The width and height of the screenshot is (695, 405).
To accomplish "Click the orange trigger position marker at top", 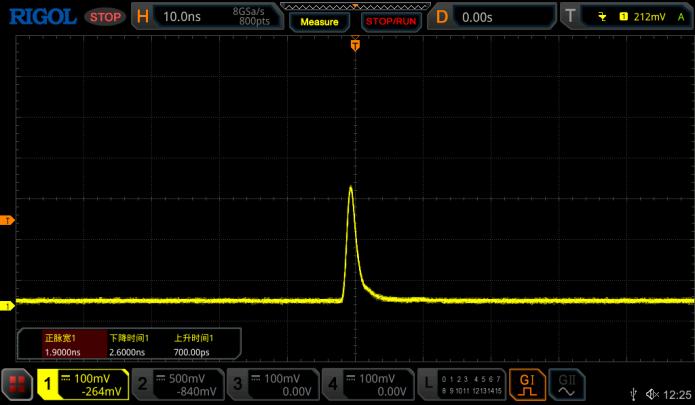I will coord(354,45).
